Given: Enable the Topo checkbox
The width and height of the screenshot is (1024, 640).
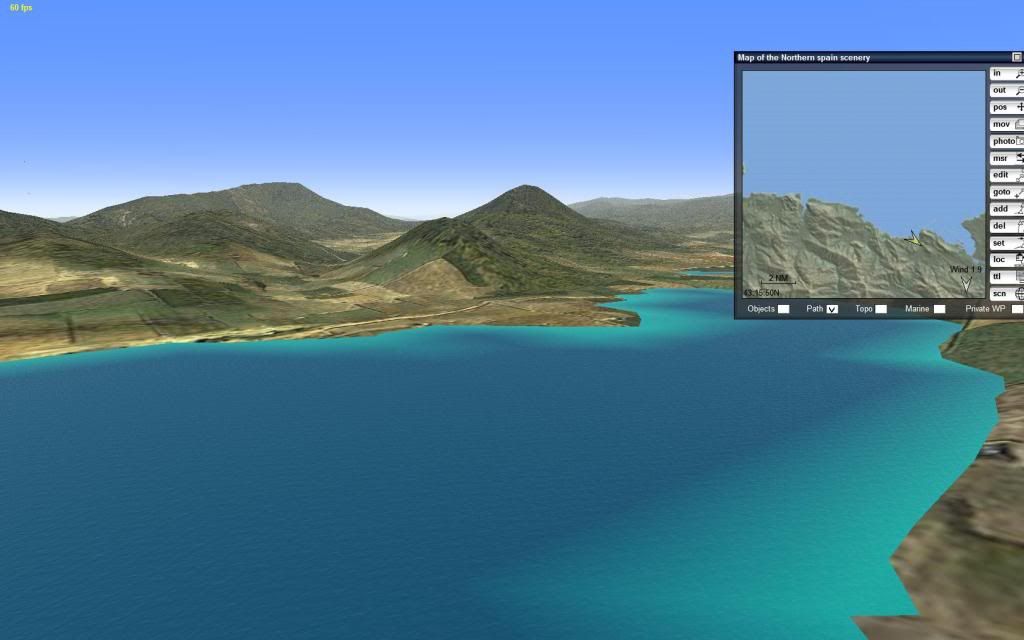Looking at the screenshot, I should (881, 309).
